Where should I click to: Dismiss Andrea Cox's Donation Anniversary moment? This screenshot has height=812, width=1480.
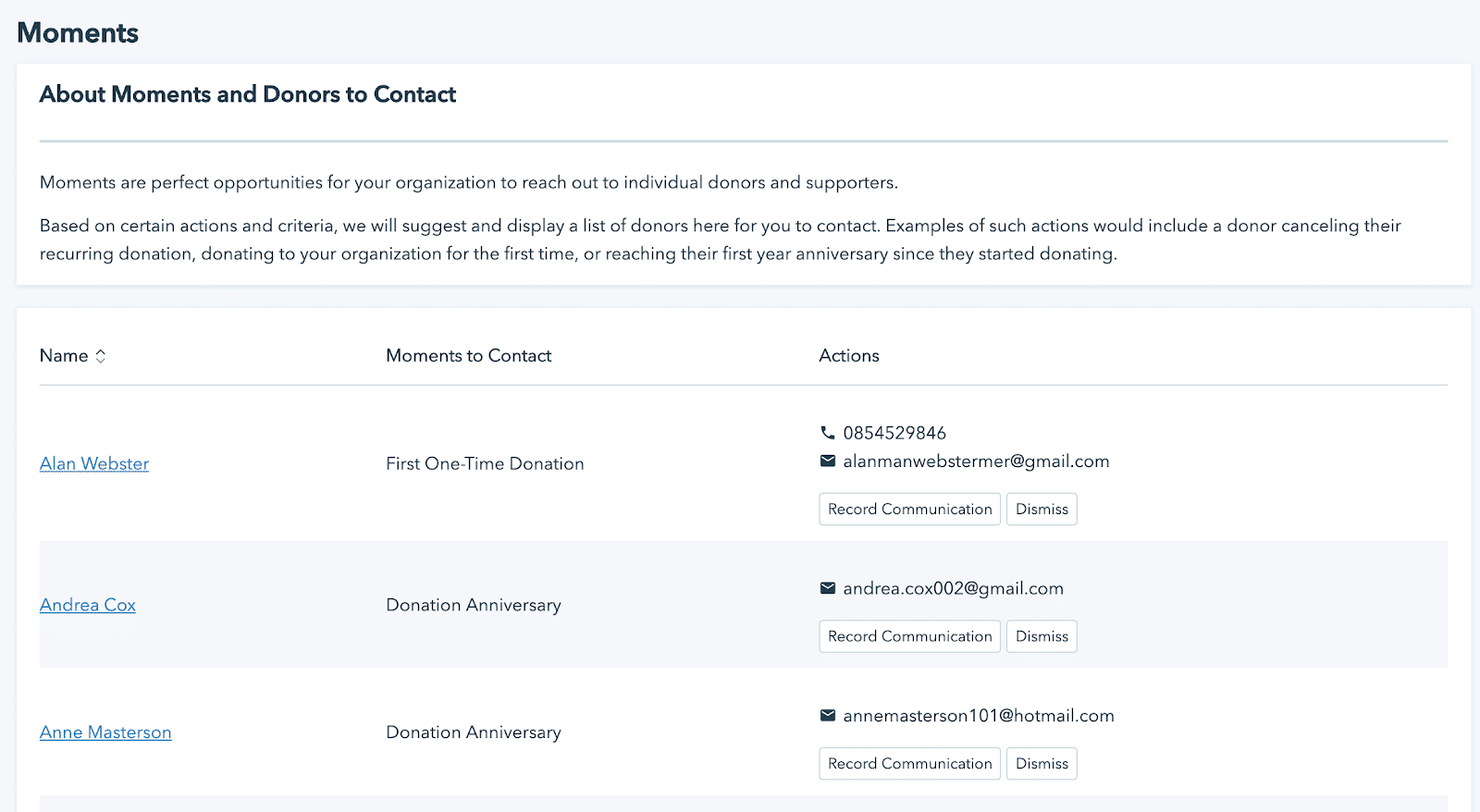point(1042,636)
